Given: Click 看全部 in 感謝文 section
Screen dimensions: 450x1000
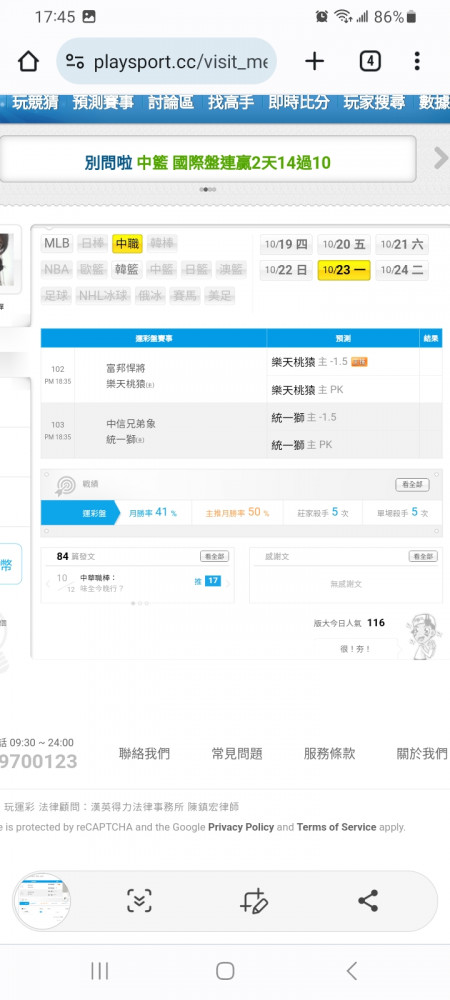Looking at the screenshot, I should 423,557.
